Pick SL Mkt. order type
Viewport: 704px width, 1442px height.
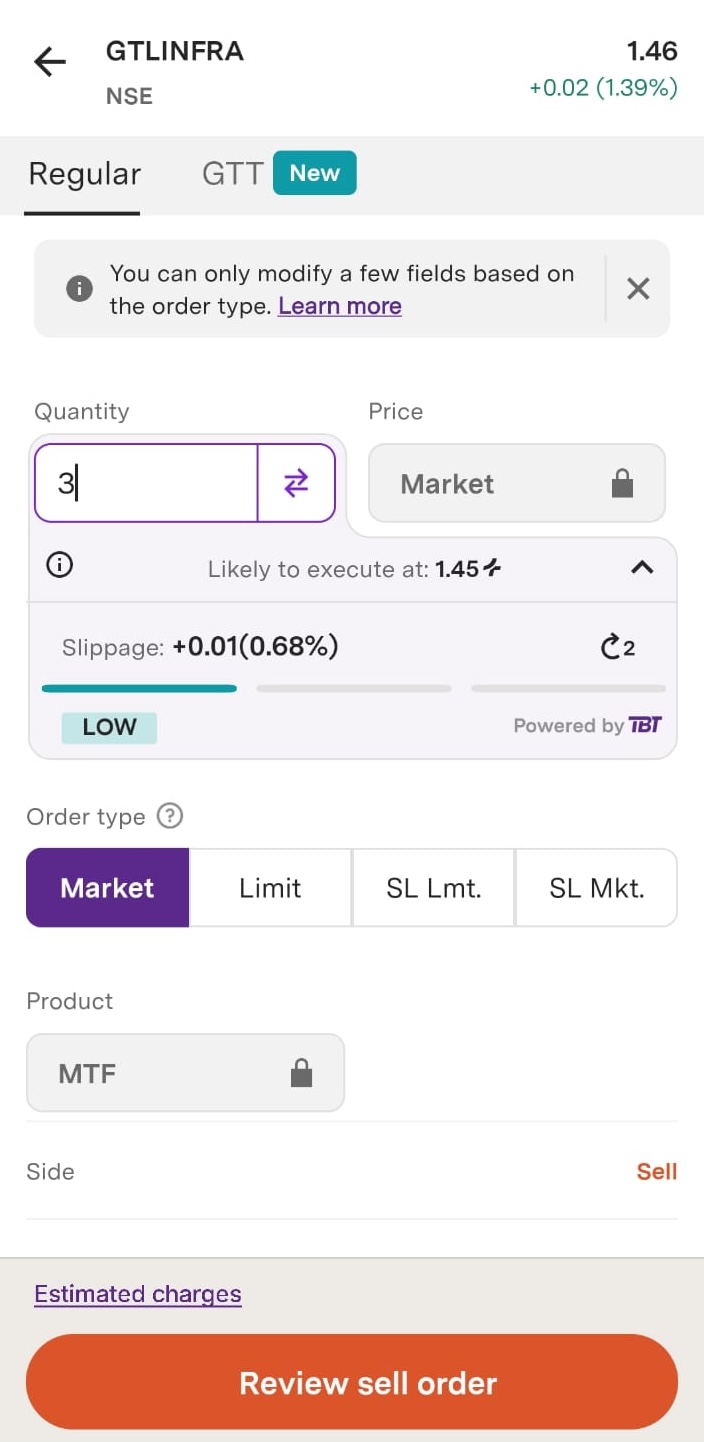pos(596,888)
